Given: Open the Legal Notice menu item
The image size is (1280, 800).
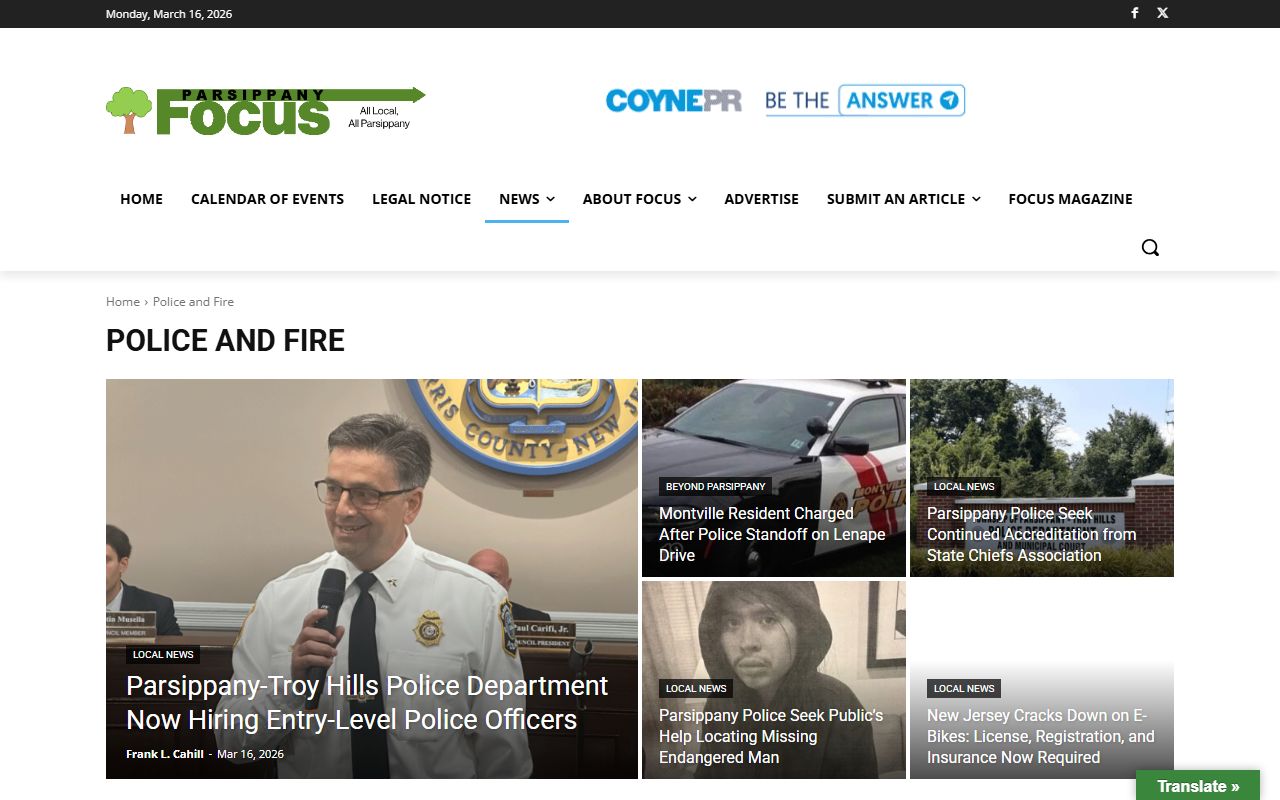Looking at the screenshot, I should click(421, 199).
